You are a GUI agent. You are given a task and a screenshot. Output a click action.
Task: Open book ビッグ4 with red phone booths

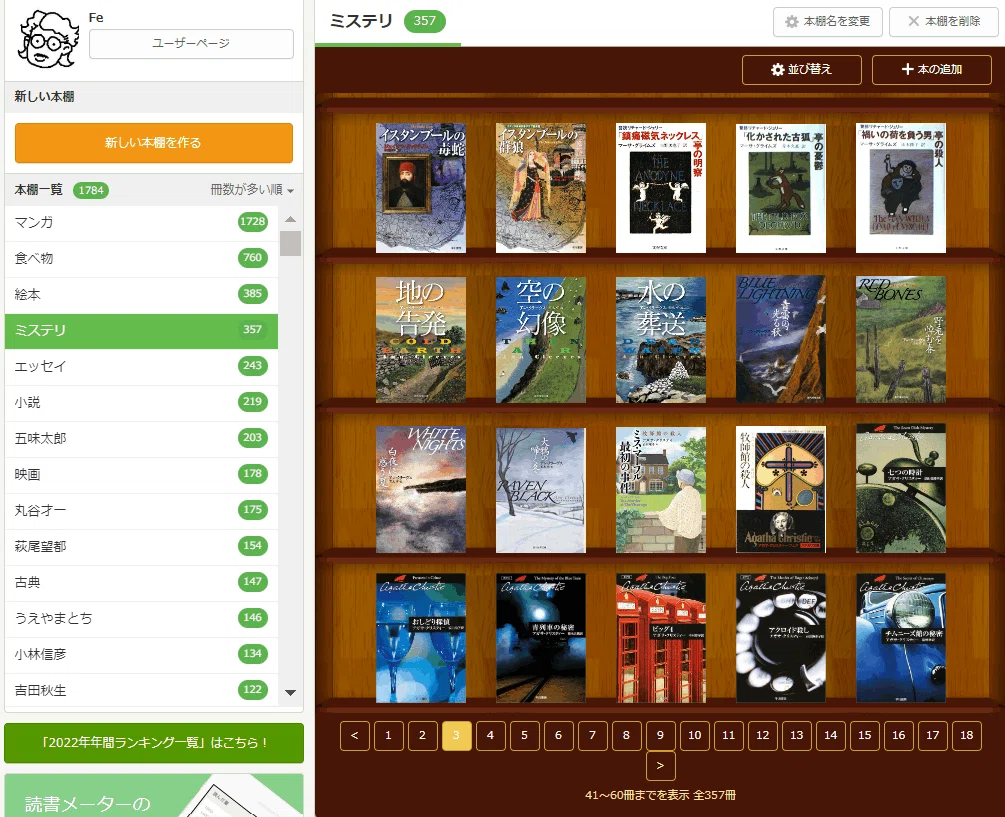tap(660, 638)
